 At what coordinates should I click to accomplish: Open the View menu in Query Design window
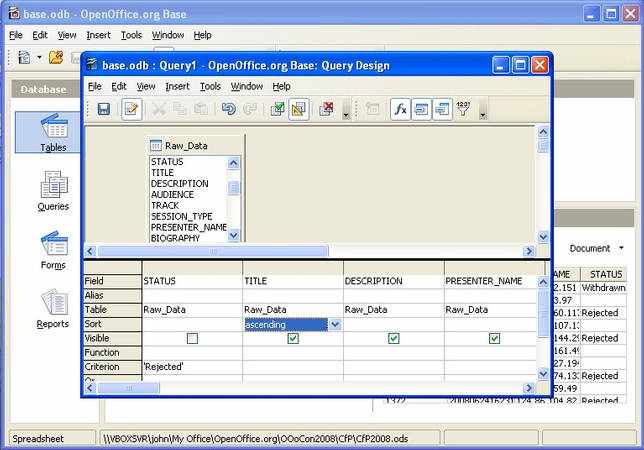click(146, 86)
